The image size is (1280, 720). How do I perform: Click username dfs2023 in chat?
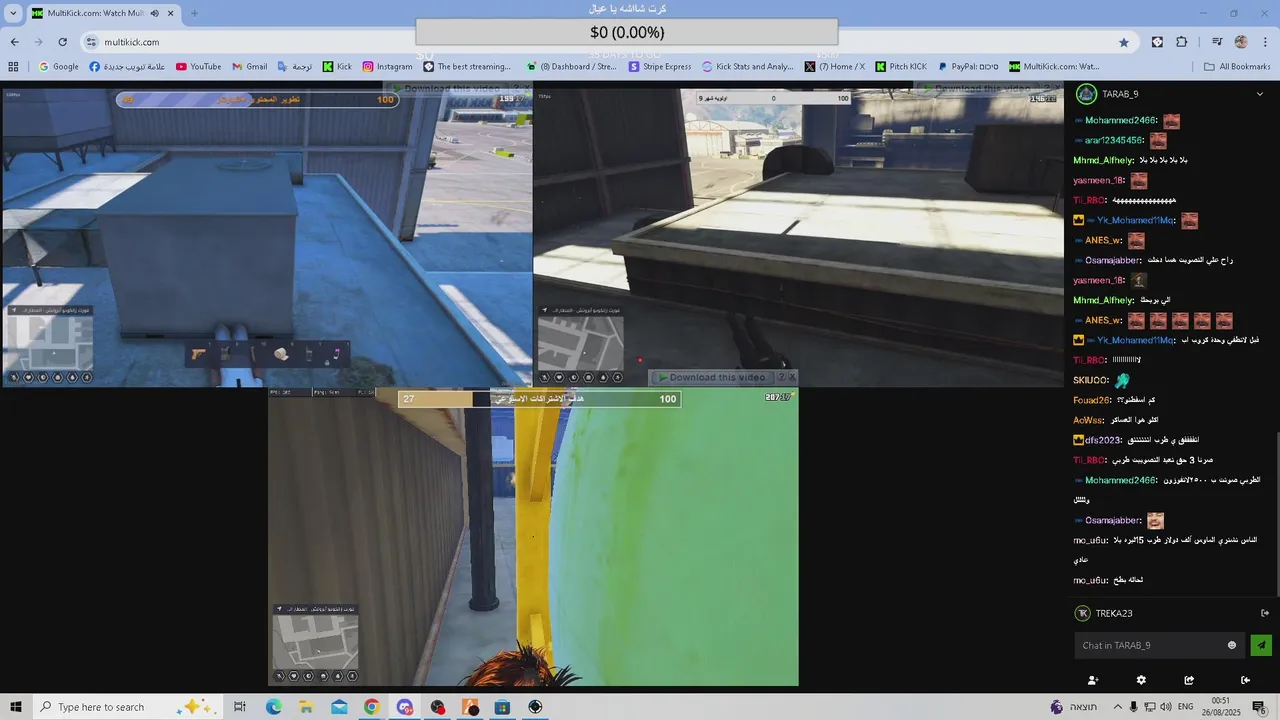tap(1102, 440)
